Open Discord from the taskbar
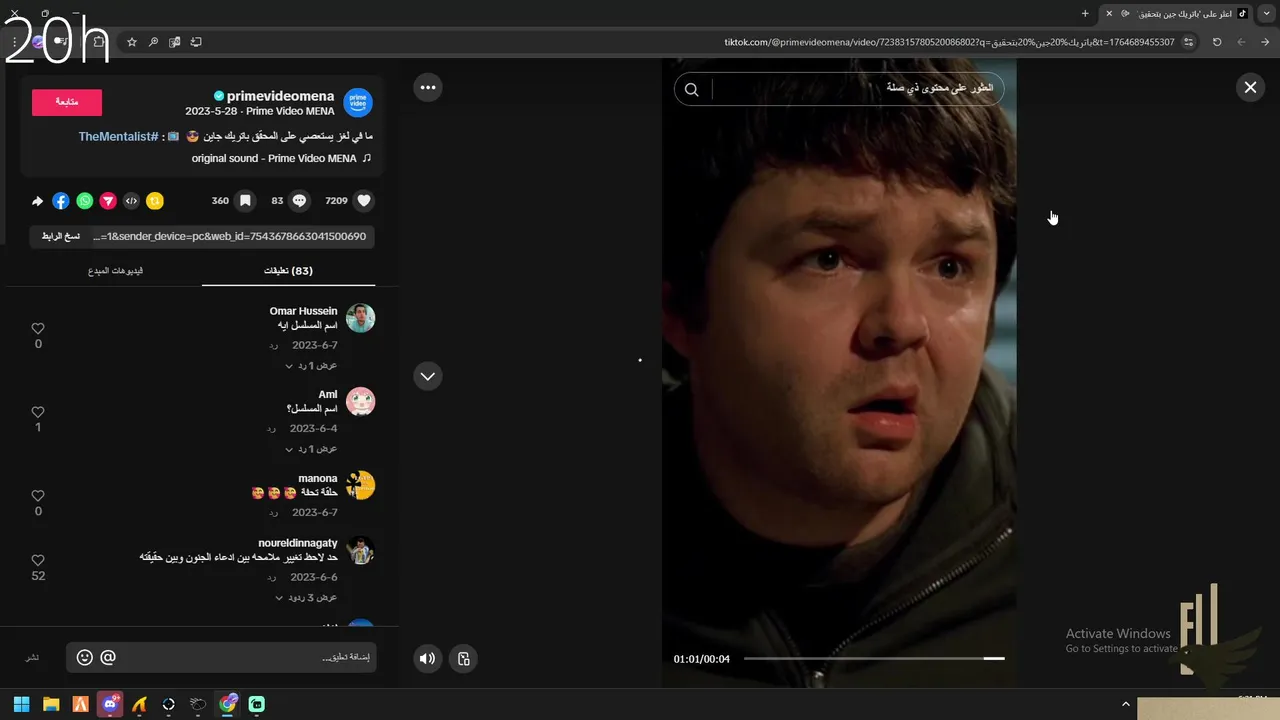Screen dimensions: 1280x720 (x=110, y=704)
